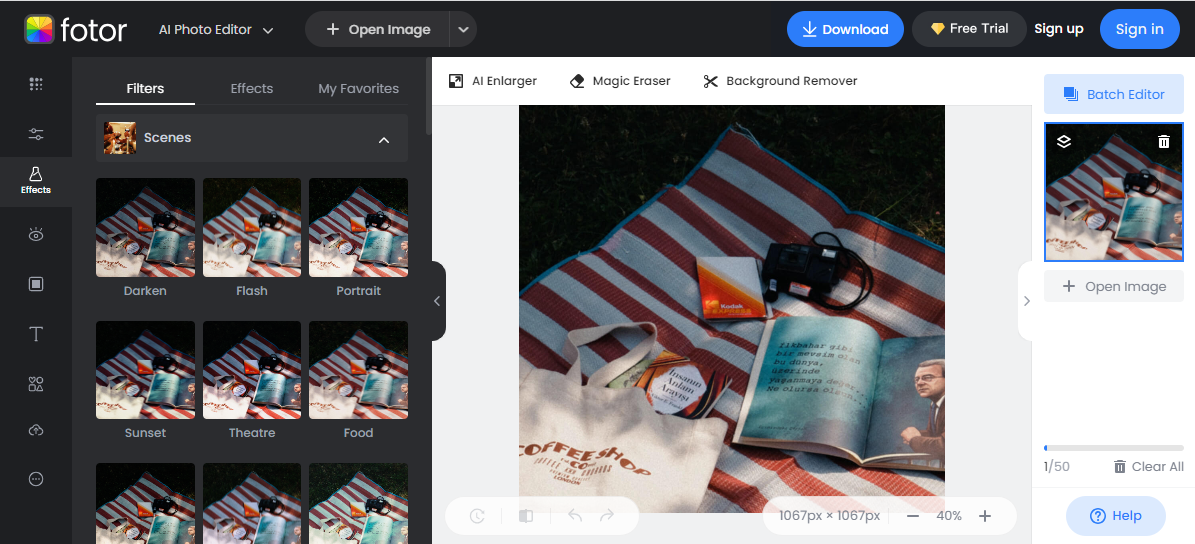Apply the Theatre filter thumbnail

click(251, 370)
